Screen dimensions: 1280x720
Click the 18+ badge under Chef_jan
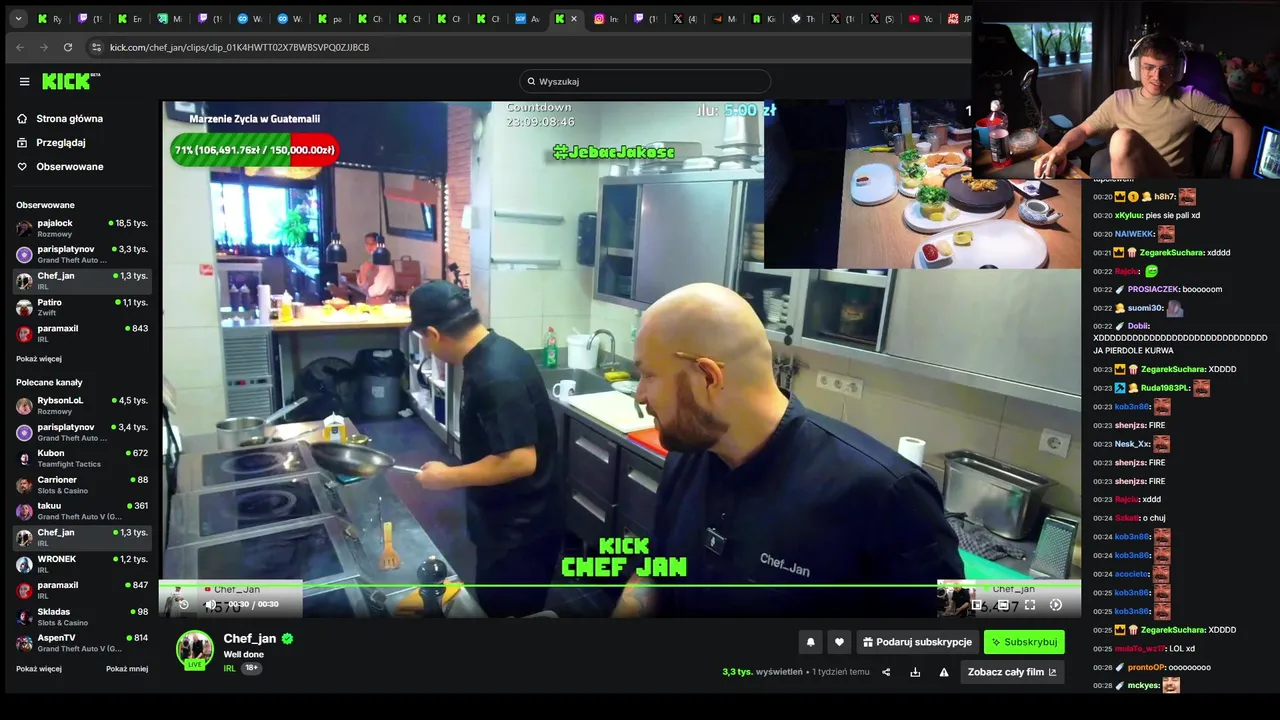pyautogui.click(x=251, y=668)
